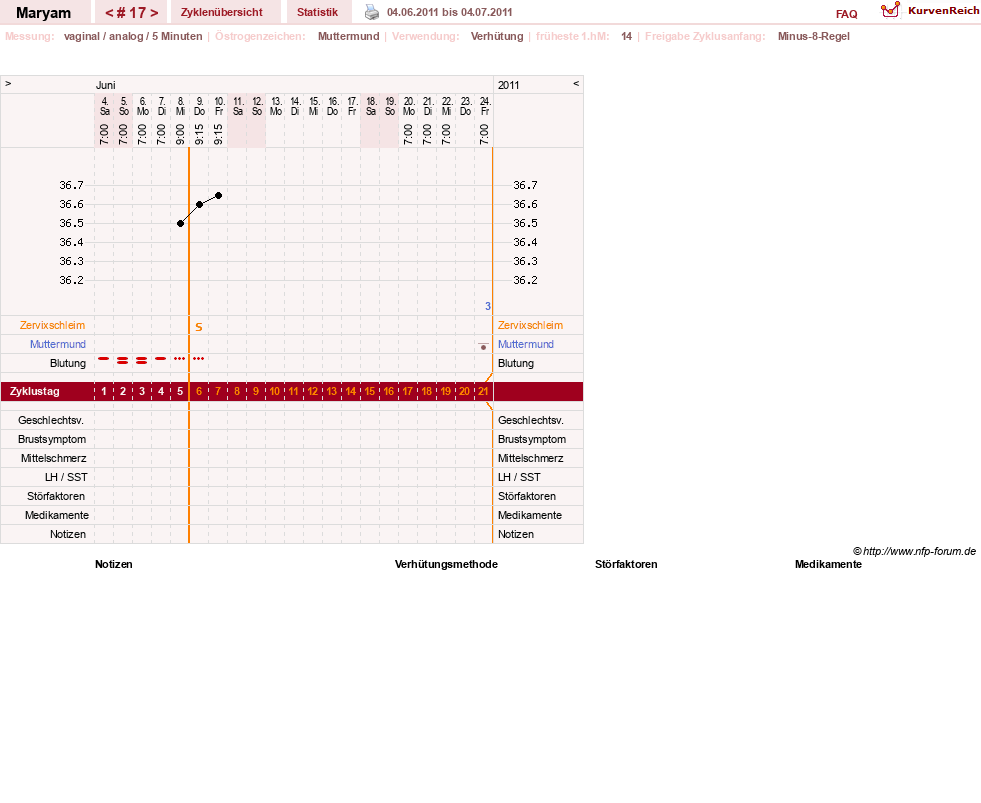This screenshot has height=803, width=981.
Task: Click the Muttermund symbol on 24 June
Action: click(x=483, y=346)
